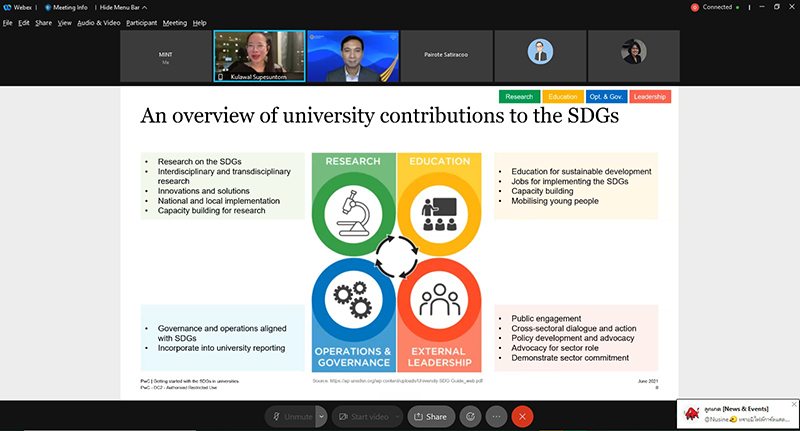Viewport: 800px width, 431px height.
Task: Close the News & Events notification popup
Action: (x=794, y=404)
